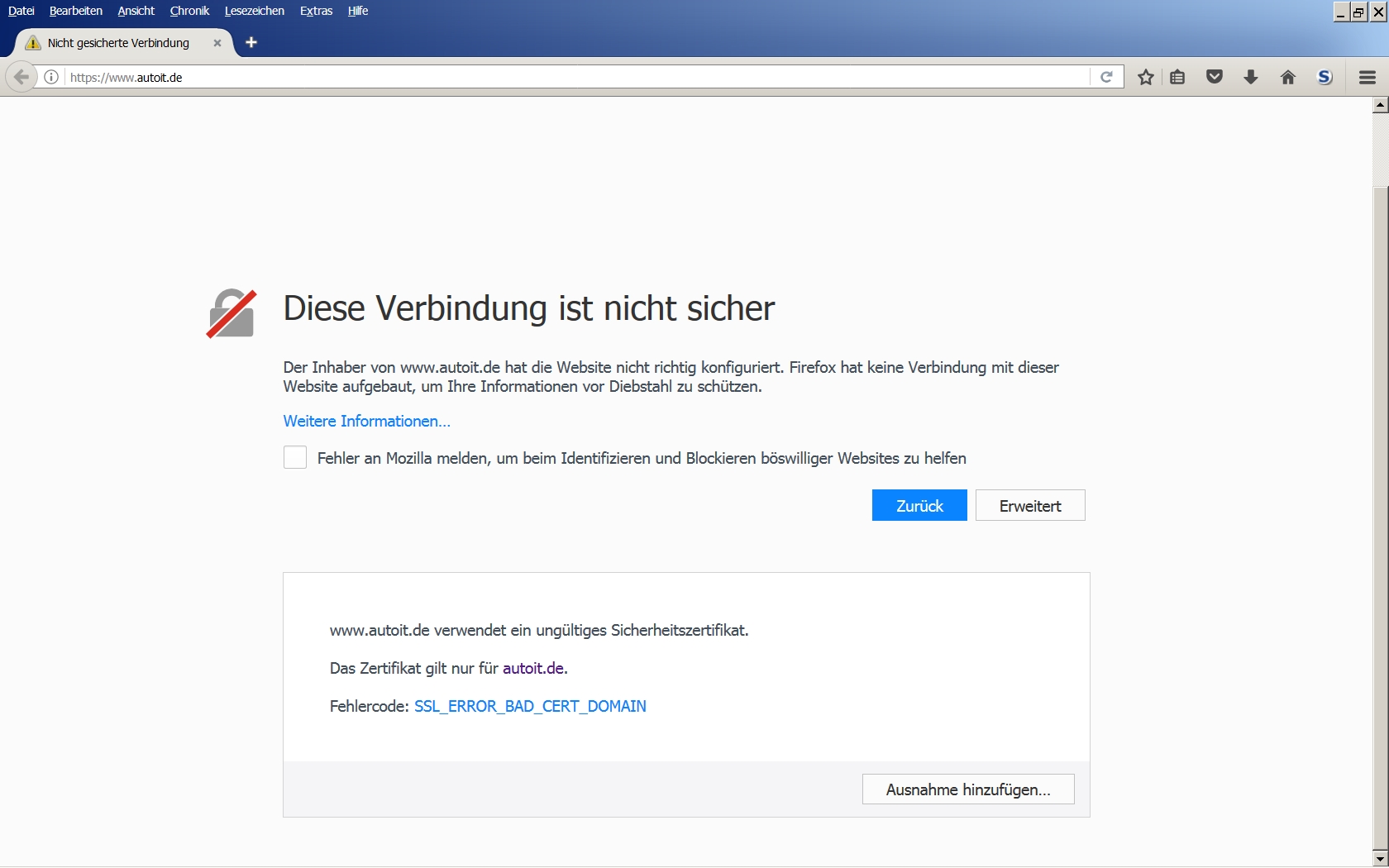The width and height of the screenshot is (1389, 868).
Task: Open the Extras menu
Action: 316,11
